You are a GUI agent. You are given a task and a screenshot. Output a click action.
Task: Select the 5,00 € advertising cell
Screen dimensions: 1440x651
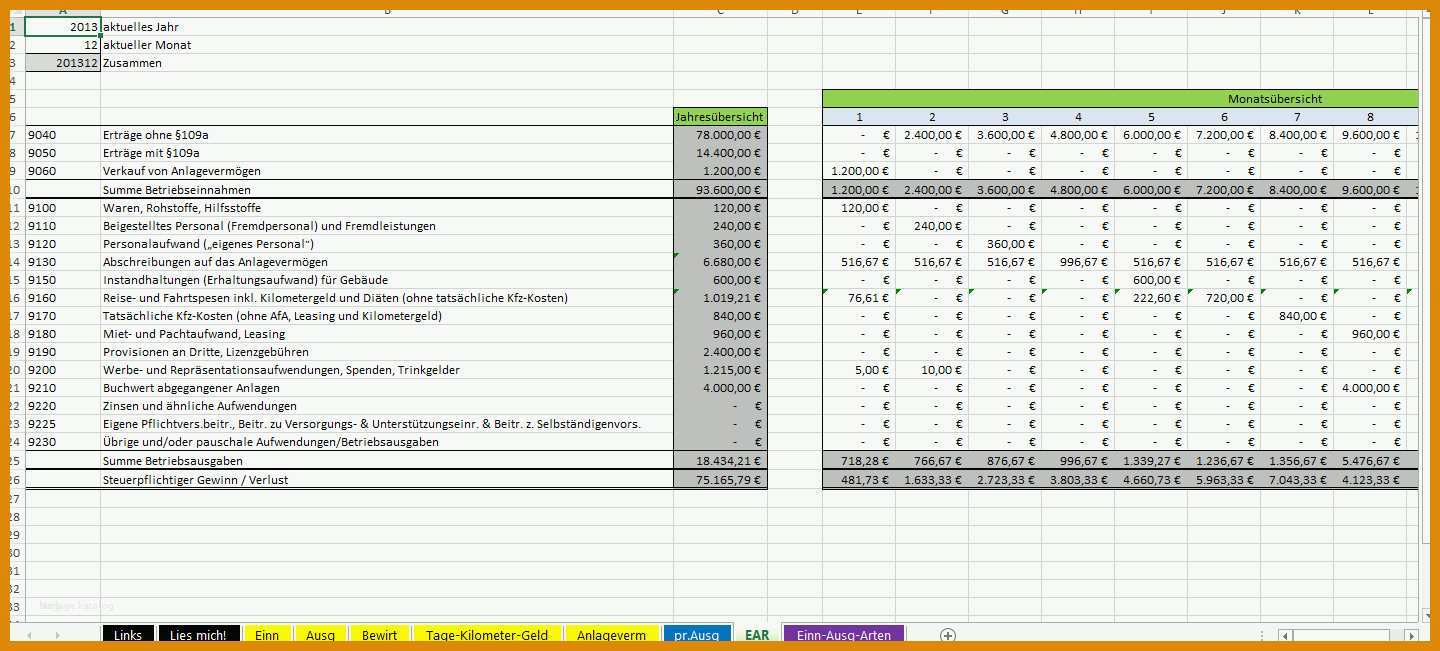[859, 370]
